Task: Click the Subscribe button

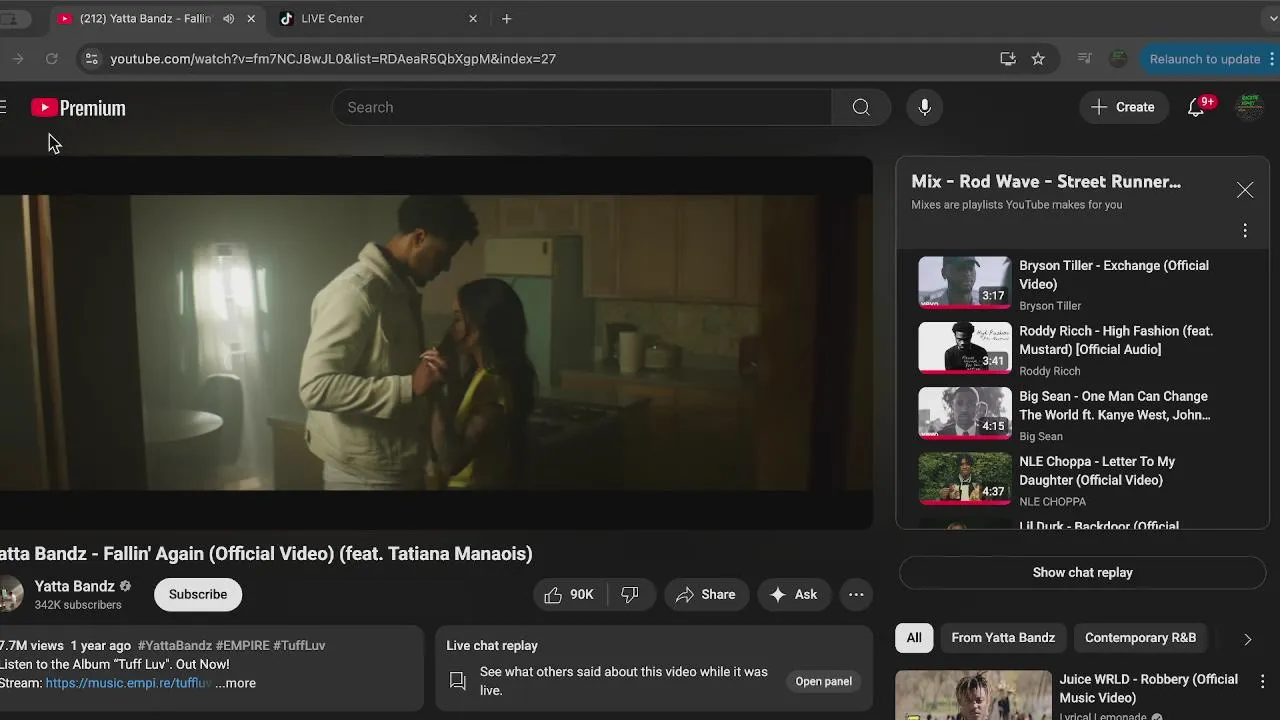Action: click(198, 594)
